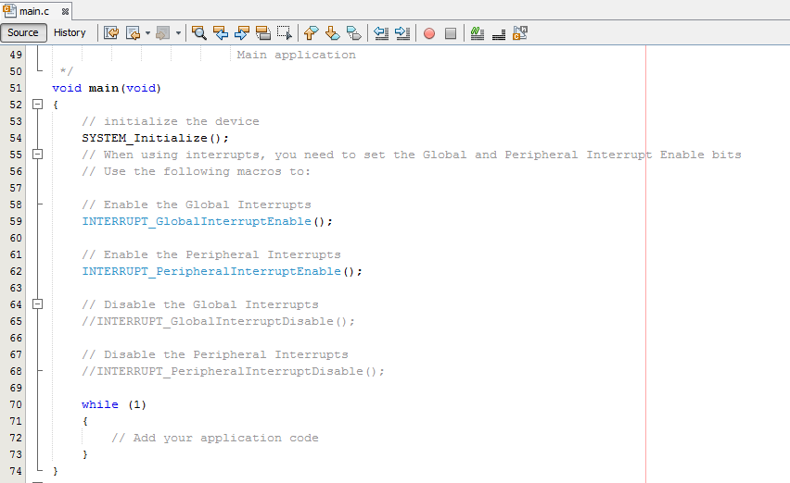790x483 pixels.
Task: Toggle highlight search in the editor toolbar
Action: click(263, 33)
